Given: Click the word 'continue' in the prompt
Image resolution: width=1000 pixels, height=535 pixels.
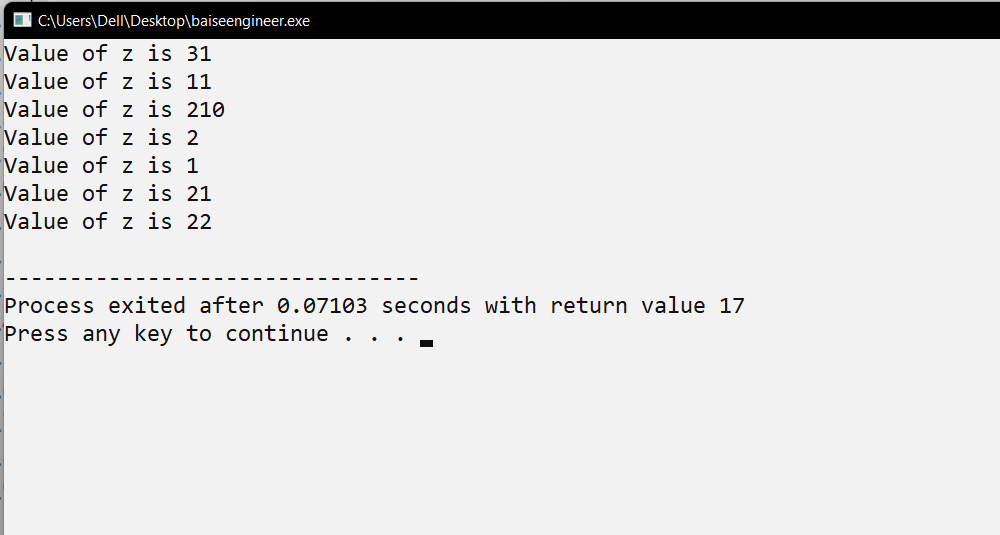Looking at the screenshot, I should [277, 334].
